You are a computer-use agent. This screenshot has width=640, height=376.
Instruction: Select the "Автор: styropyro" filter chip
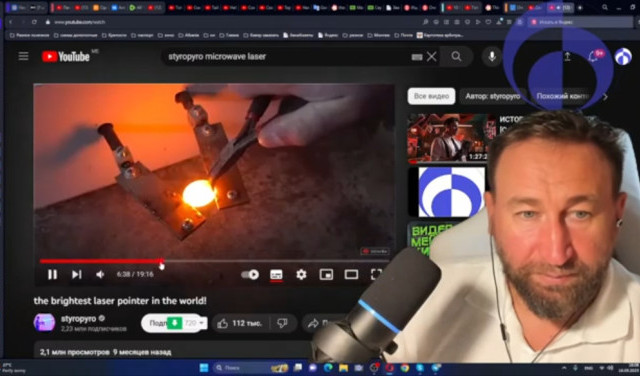point(493,96)
